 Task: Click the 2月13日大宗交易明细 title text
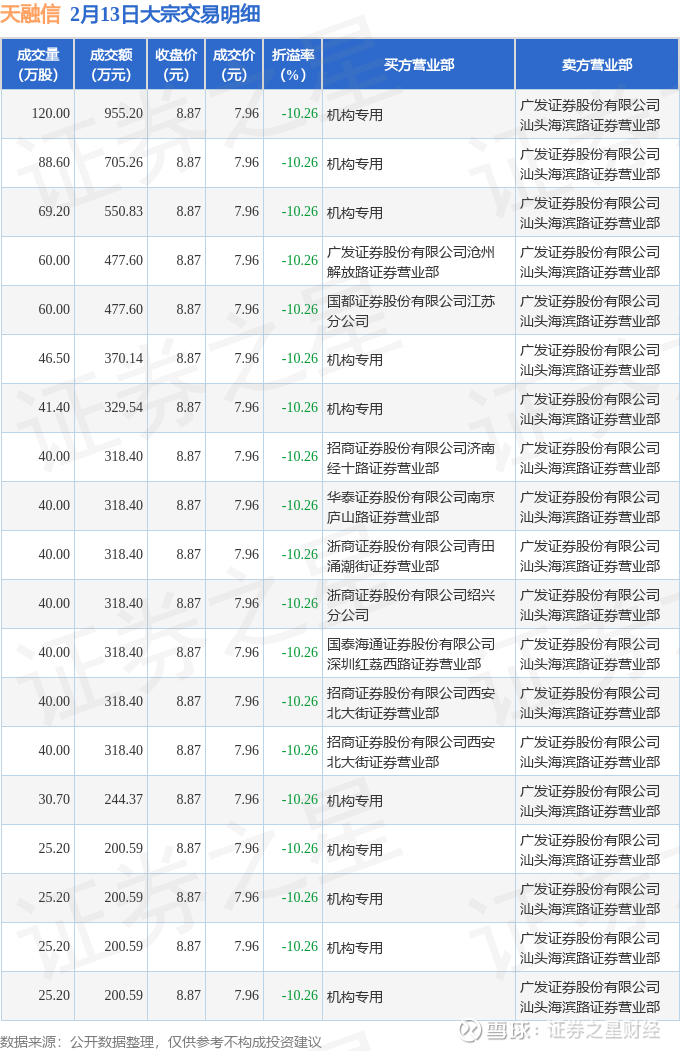[x=166, y=14]
